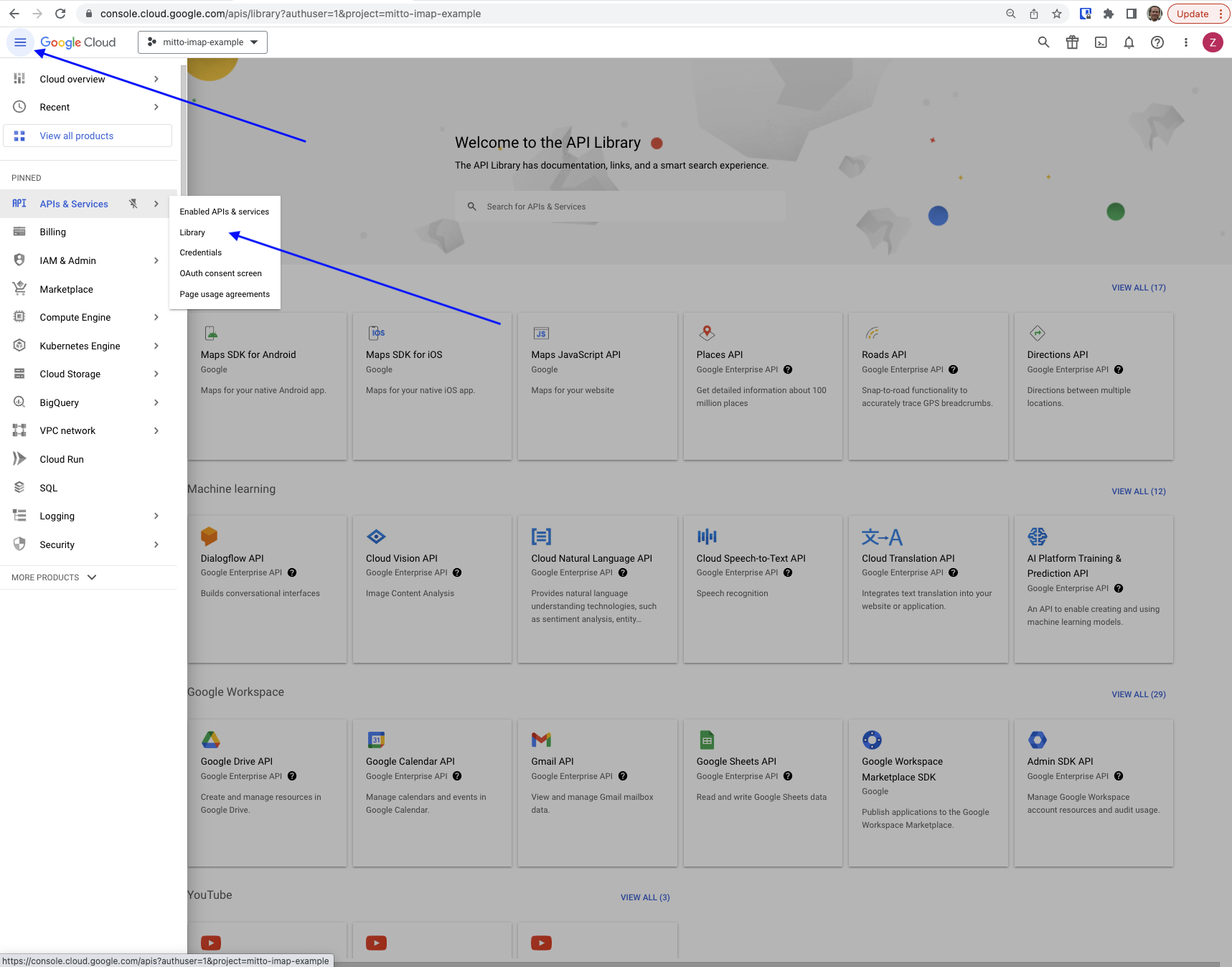
Task: Expand BigQuery submenu chevron
Action: click(x=156, y=402)
